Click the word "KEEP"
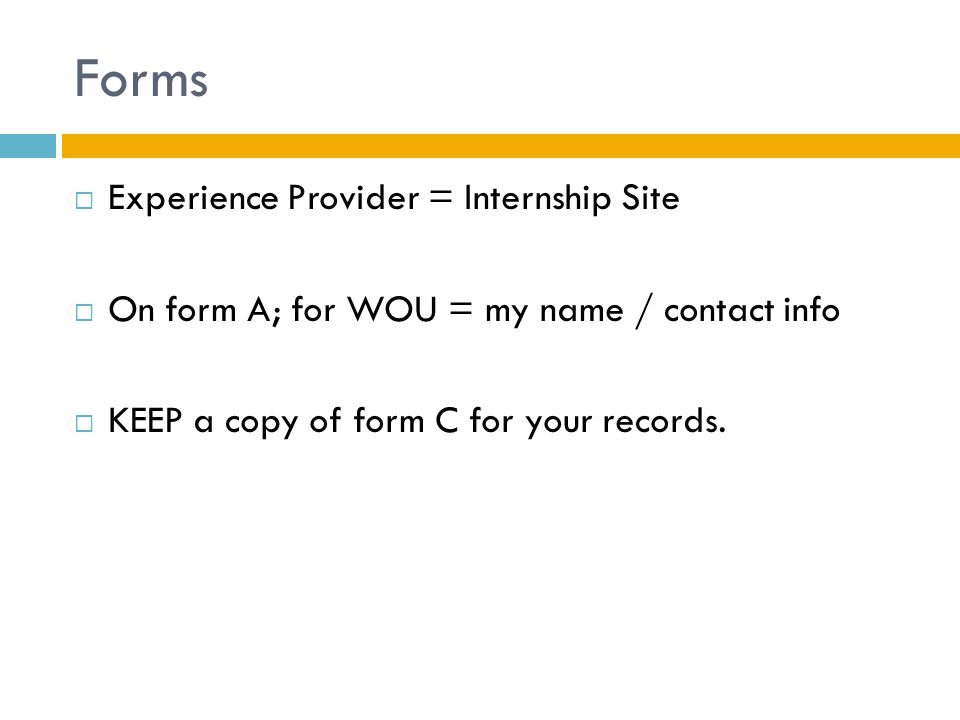Viewport: 960px width, 720px height. pos(145,421)
